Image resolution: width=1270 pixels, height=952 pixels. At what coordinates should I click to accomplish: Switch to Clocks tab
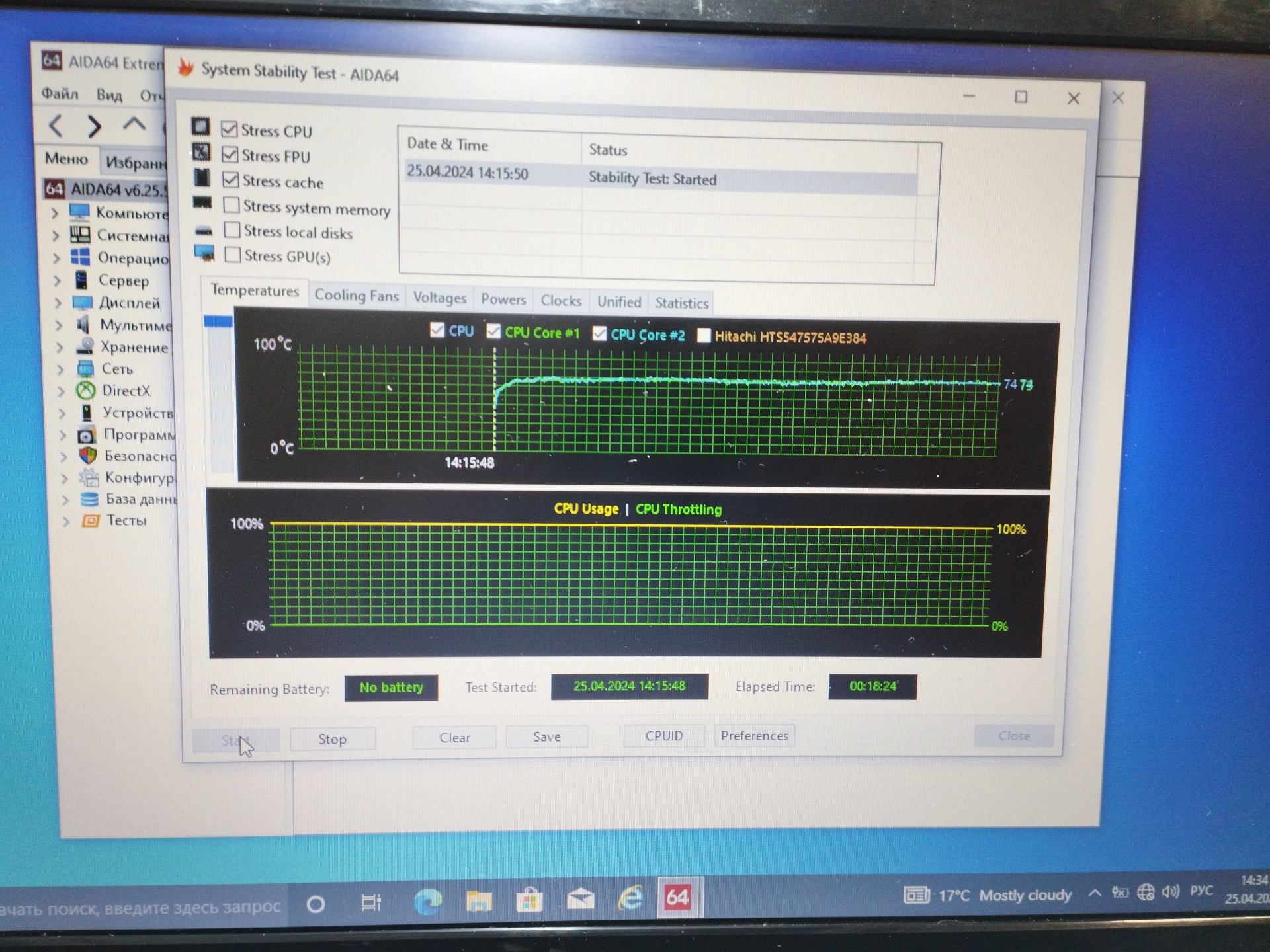tap(561, 301)
